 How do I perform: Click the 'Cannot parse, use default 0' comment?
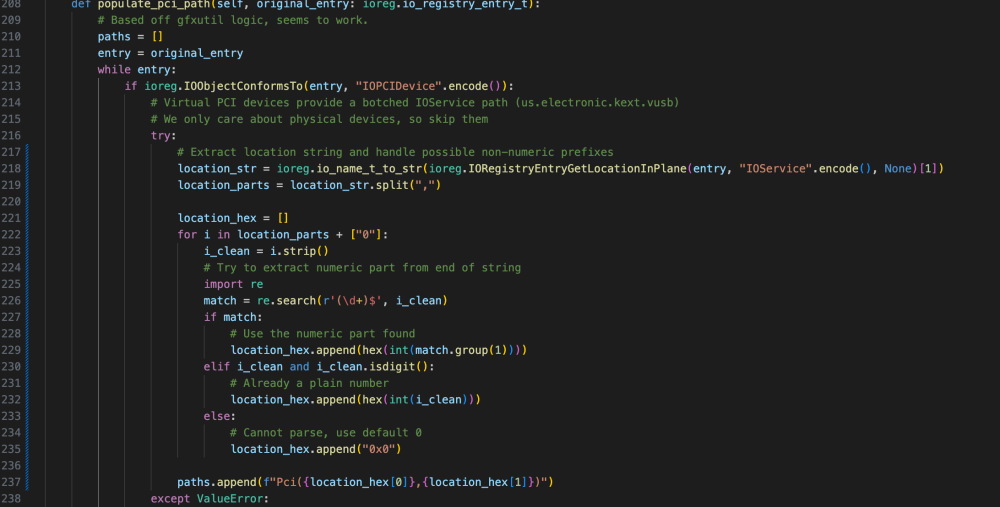click(326, 433)
